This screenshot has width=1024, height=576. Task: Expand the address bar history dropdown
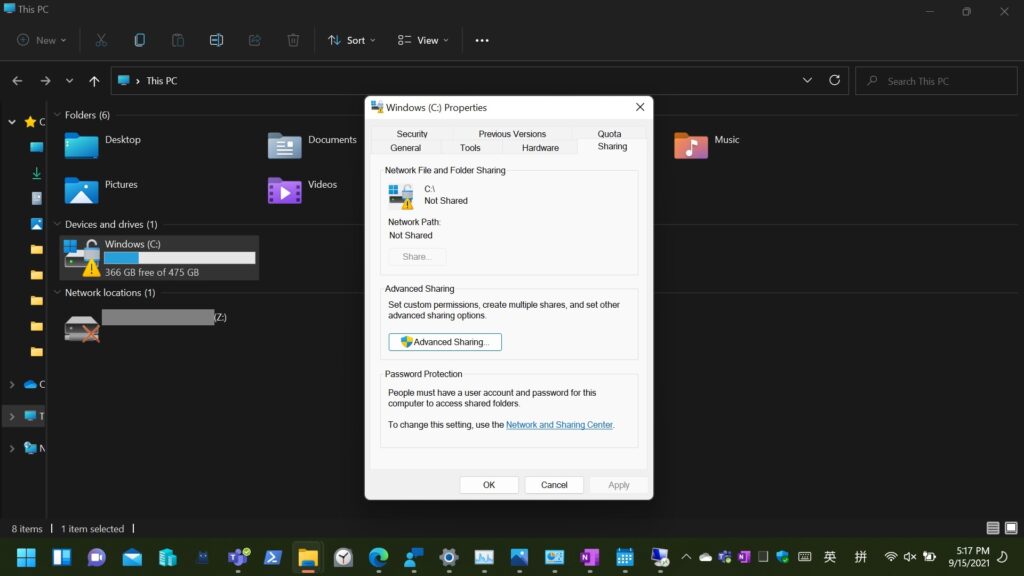(x=807, y=80)
